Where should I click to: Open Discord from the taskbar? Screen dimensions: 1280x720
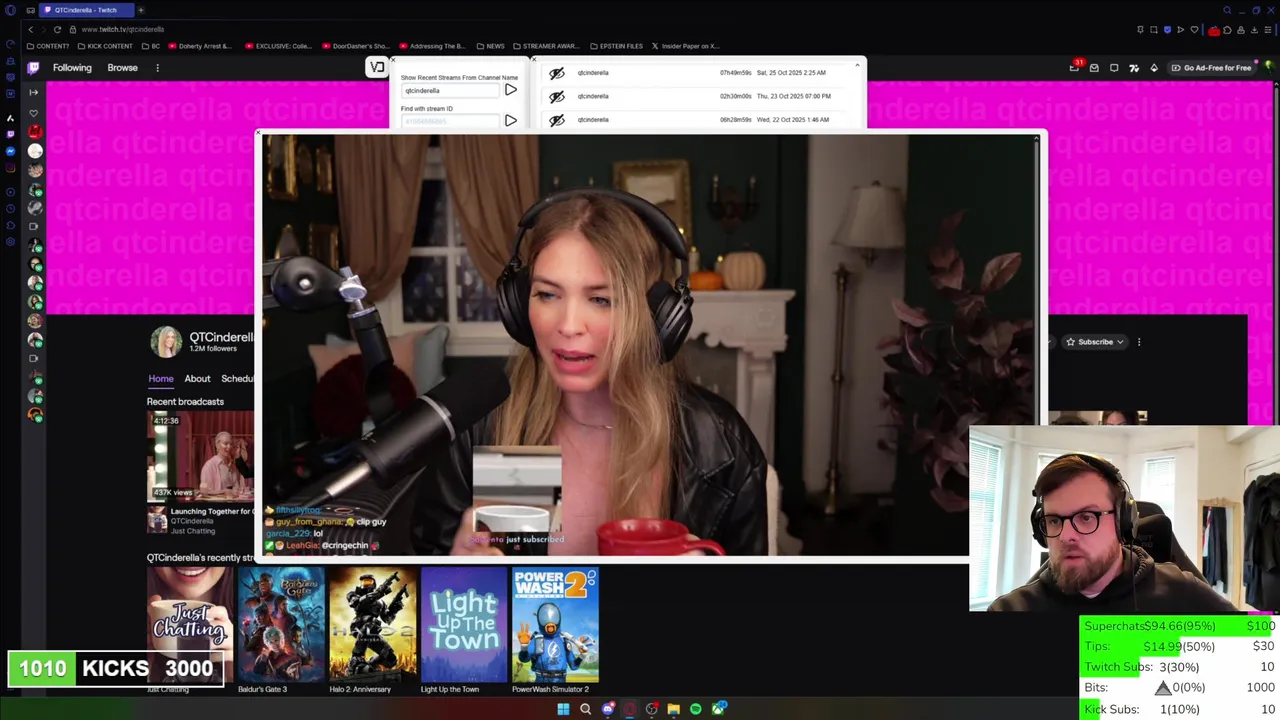608,709
